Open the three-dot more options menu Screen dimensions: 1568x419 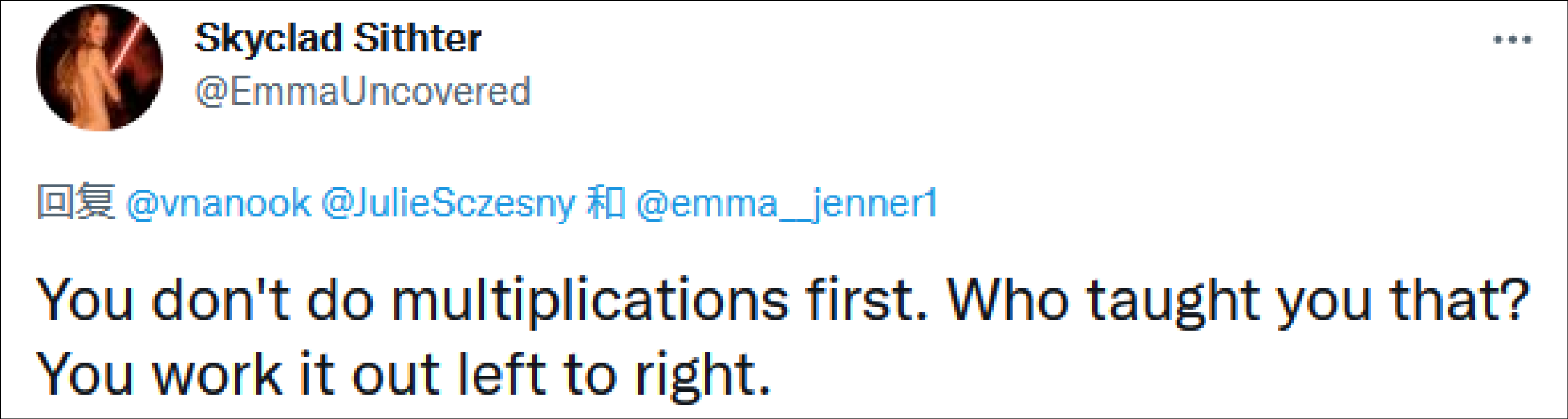(1512, 40)
